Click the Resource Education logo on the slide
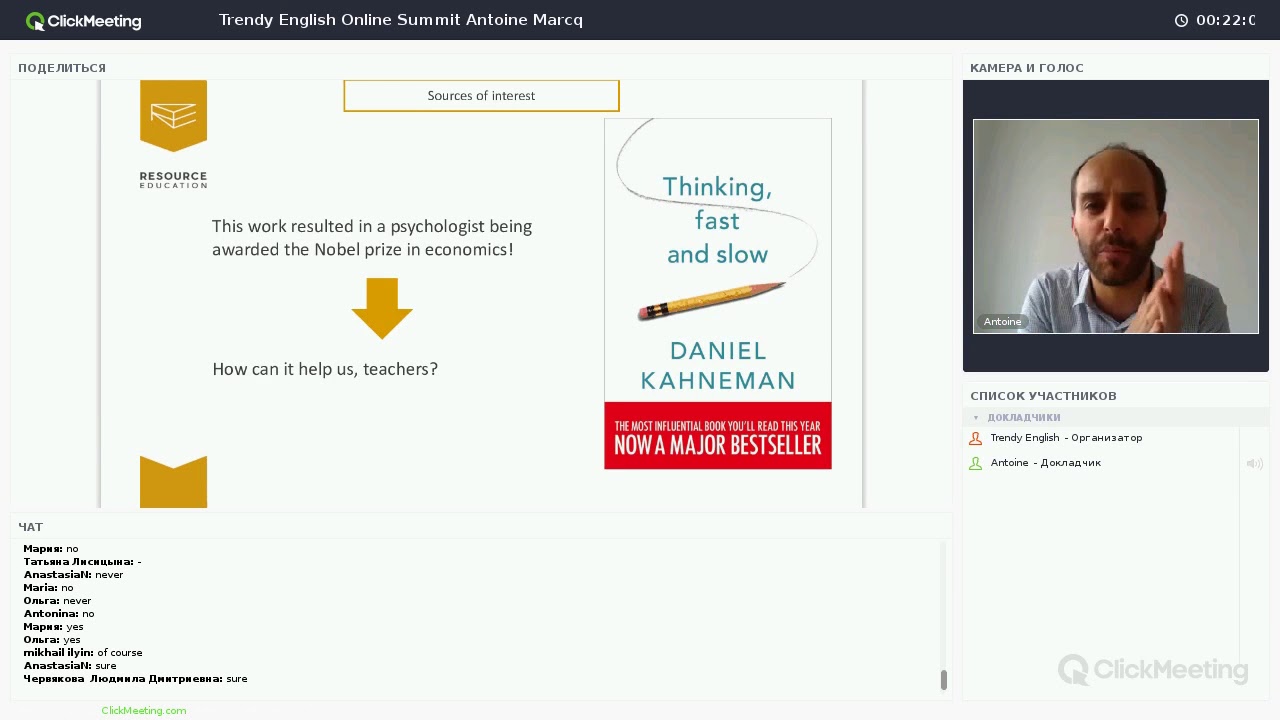The image size is (1280, 720). coord(173,134)
